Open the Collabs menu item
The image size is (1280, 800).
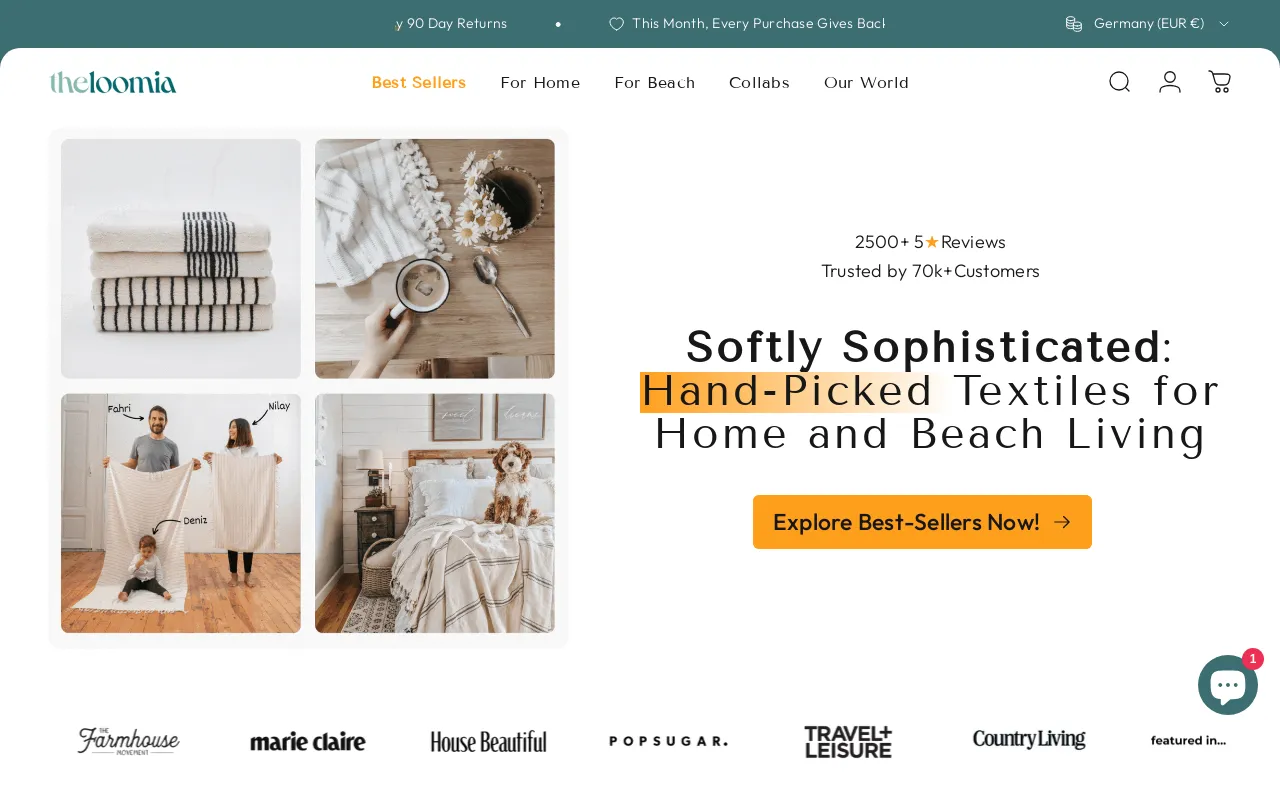[759, 82]
